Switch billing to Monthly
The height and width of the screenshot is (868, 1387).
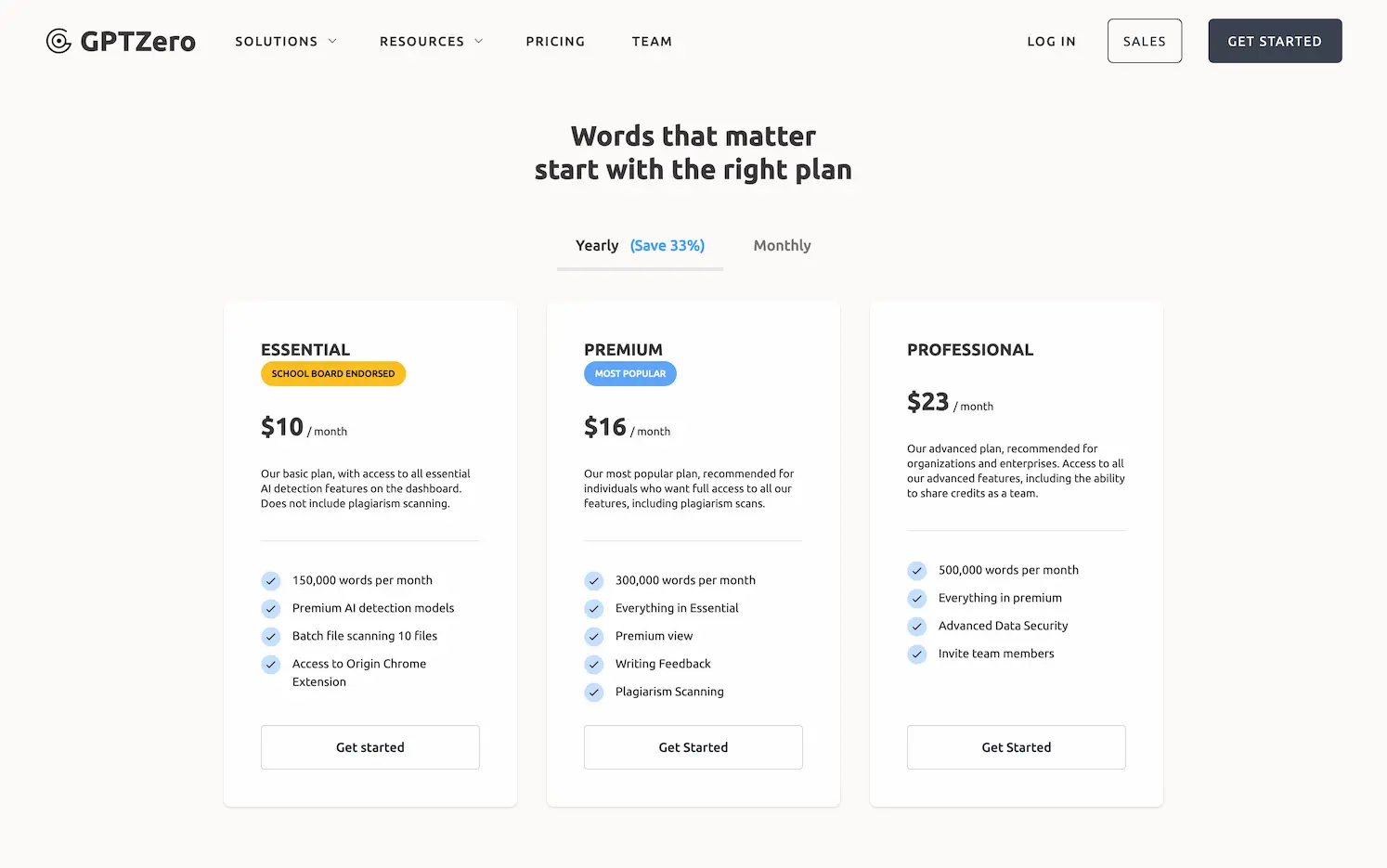click(782, 245)
